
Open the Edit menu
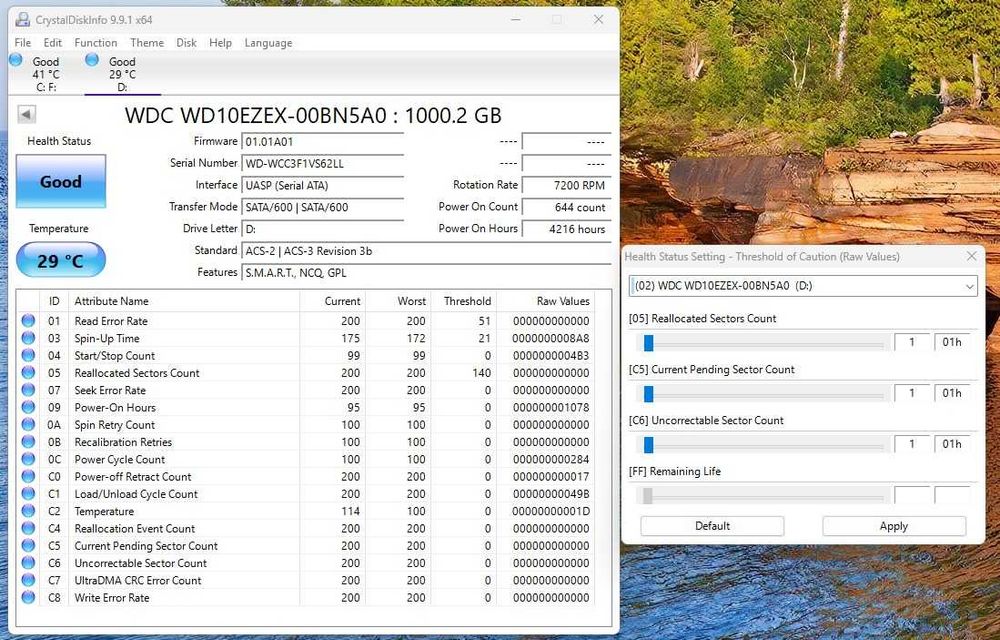[52, 43]
